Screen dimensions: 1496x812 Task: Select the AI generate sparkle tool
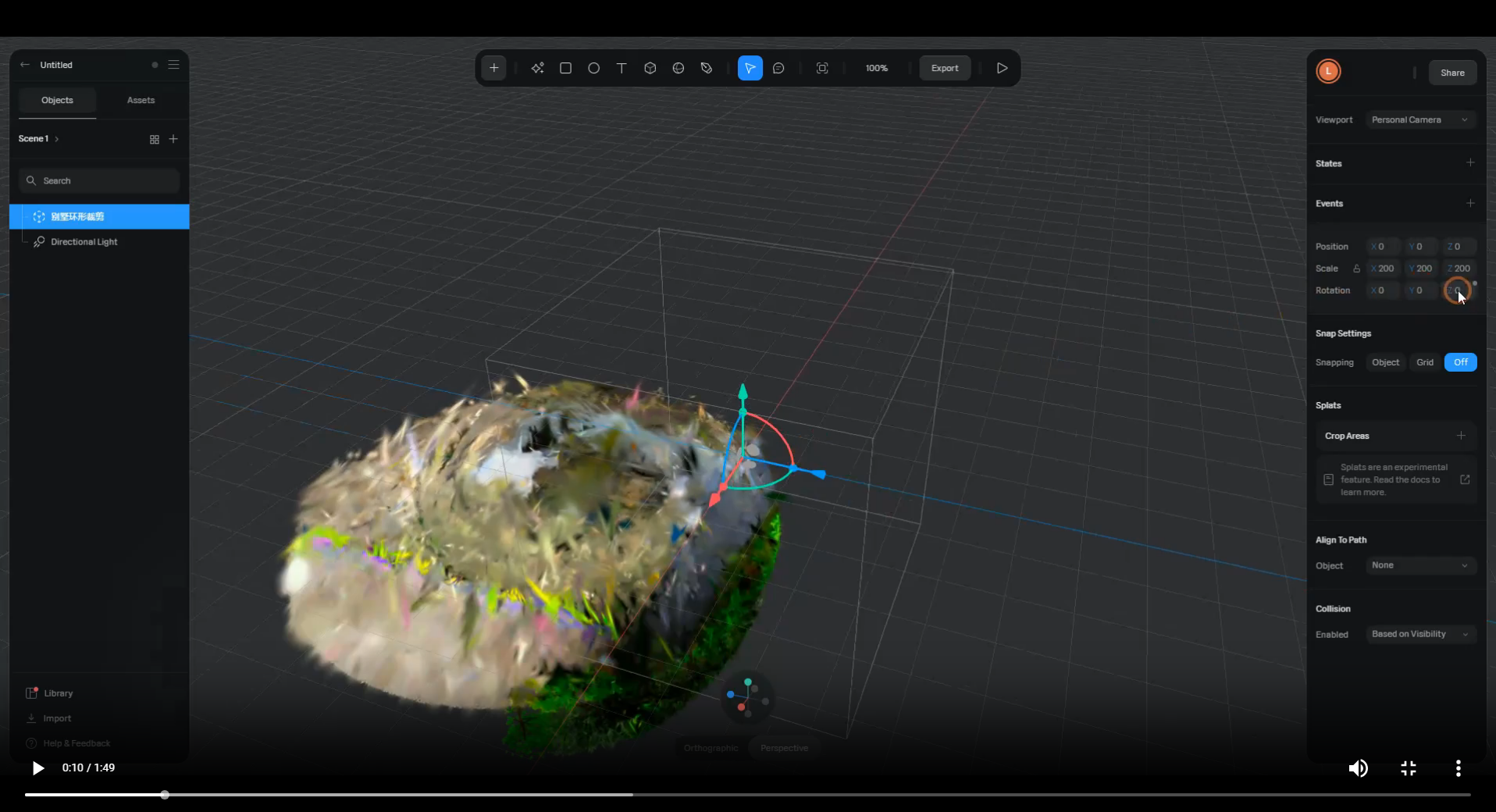[x=537, y=69]
